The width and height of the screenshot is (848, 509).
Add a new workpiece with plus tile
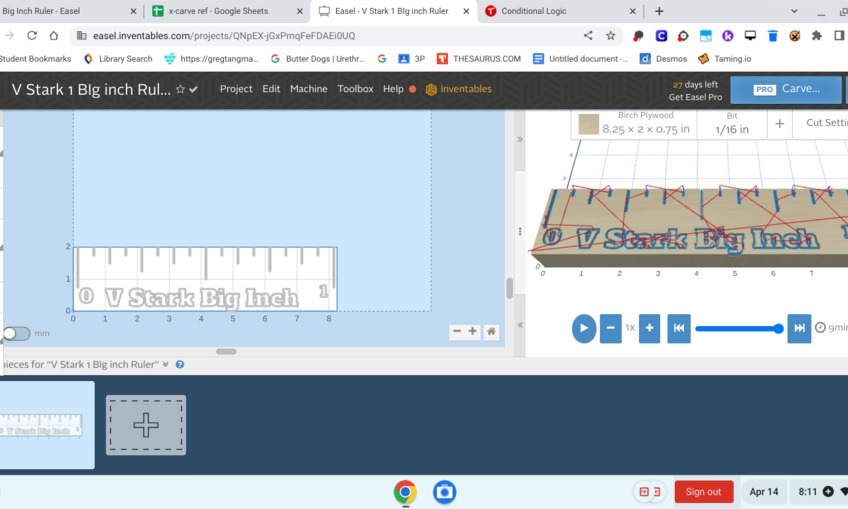(x=146, y=425)
